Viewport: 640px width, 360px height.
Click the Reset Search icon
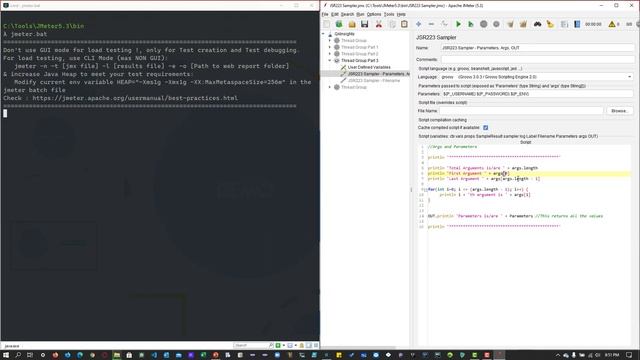pyautogui.click(x=550, y=24)
